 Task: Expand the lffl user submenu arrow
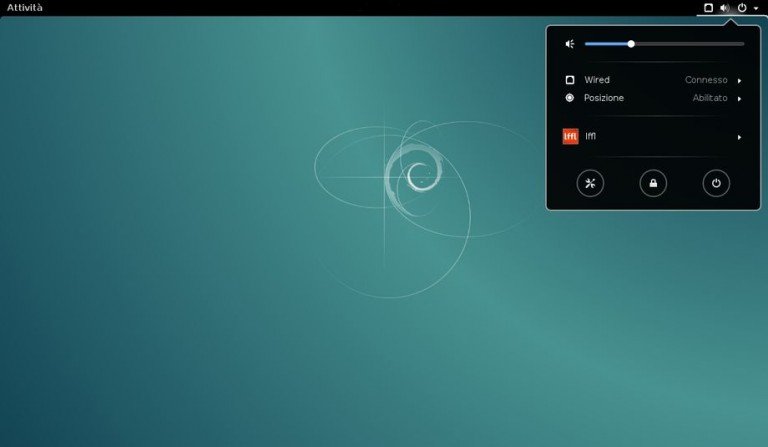click(740, 137)
